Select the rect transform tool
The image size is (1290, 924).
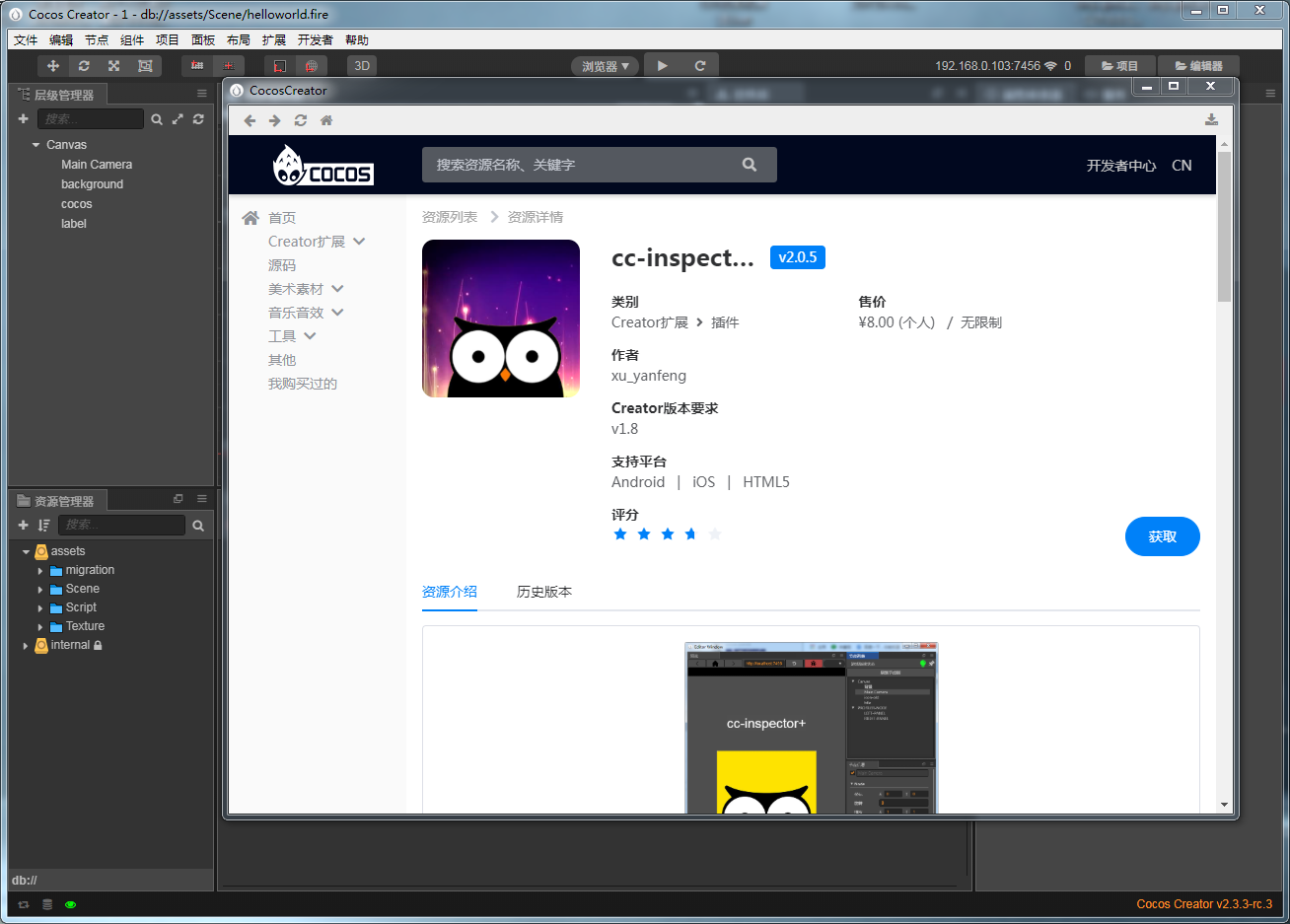point(145,66)
